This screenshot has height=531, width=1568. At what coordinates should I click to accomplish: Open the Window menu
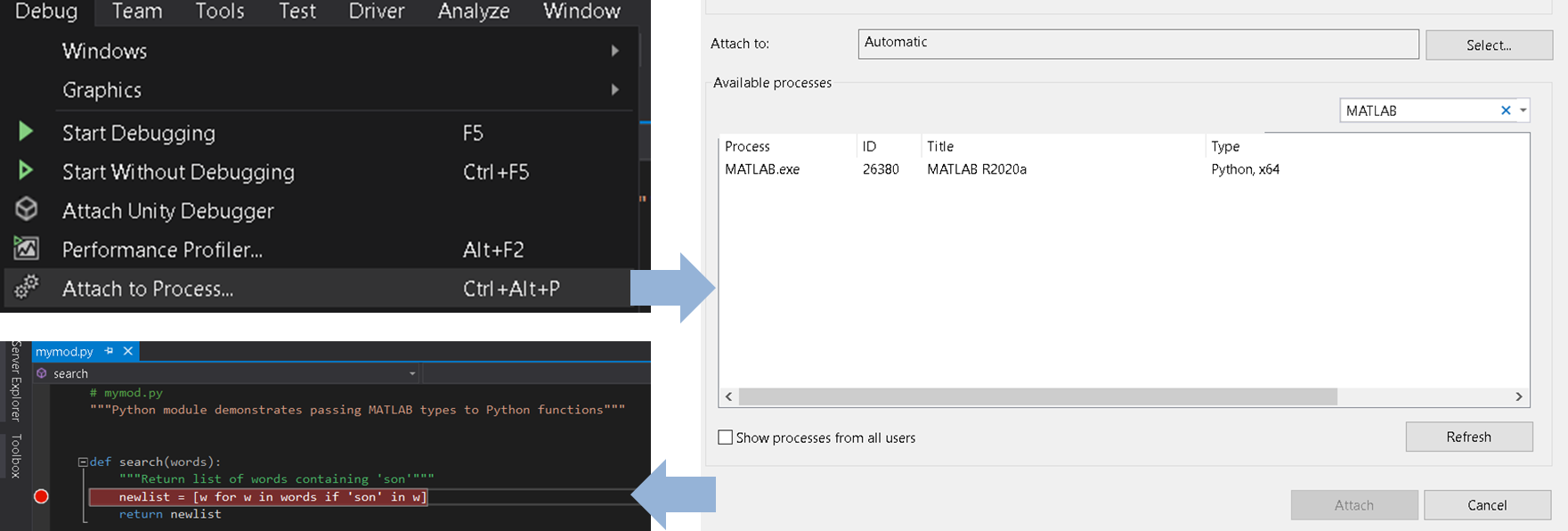(581, 11)
